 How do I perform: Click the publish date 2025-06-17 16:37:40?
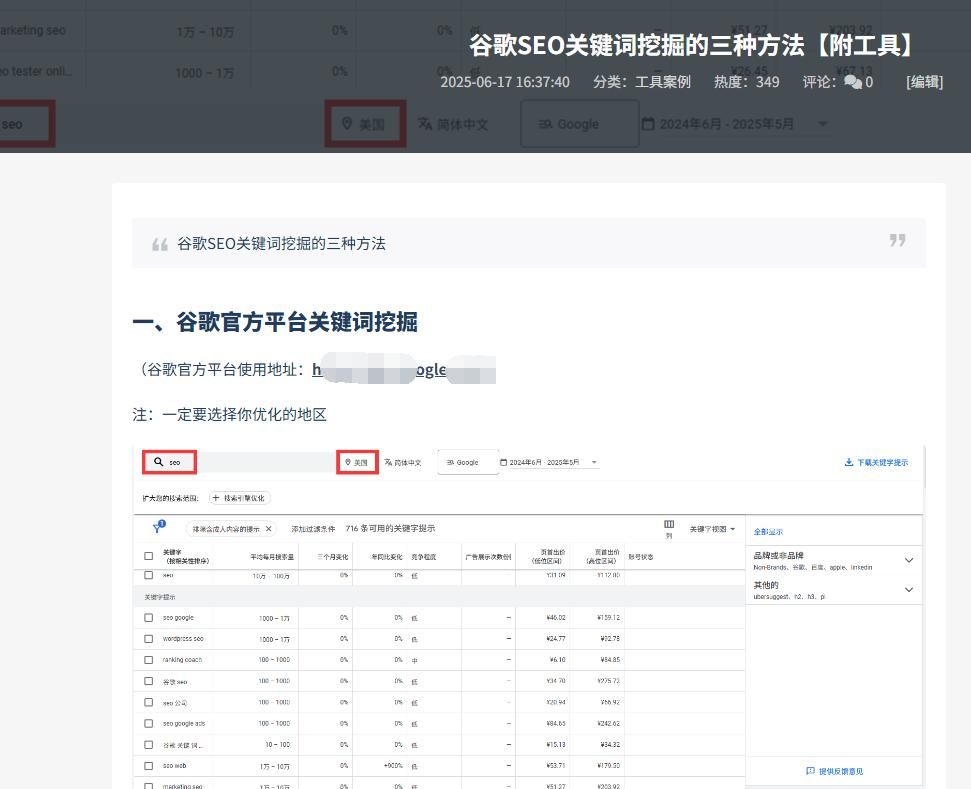point(505,82)
